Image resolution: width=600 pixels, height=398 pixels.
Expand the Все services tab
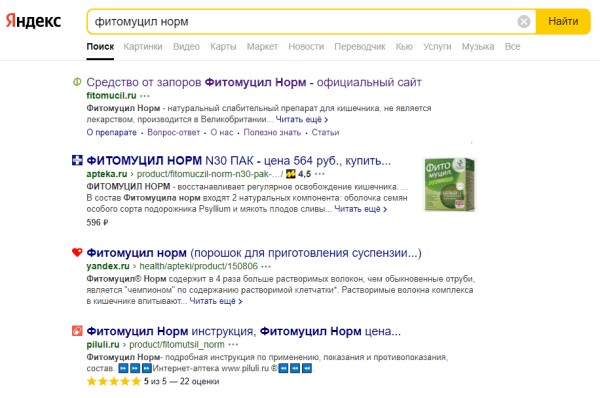[x=512, y=47]
